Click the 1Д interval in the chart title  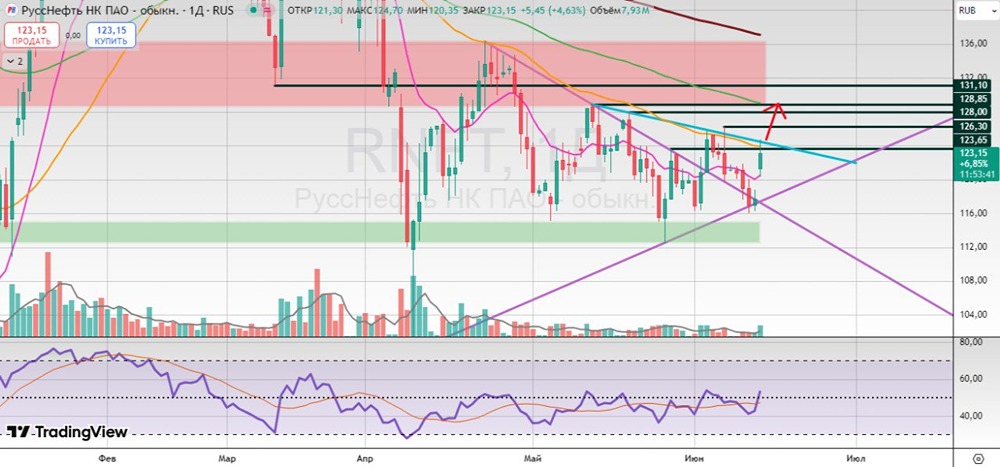198,11
